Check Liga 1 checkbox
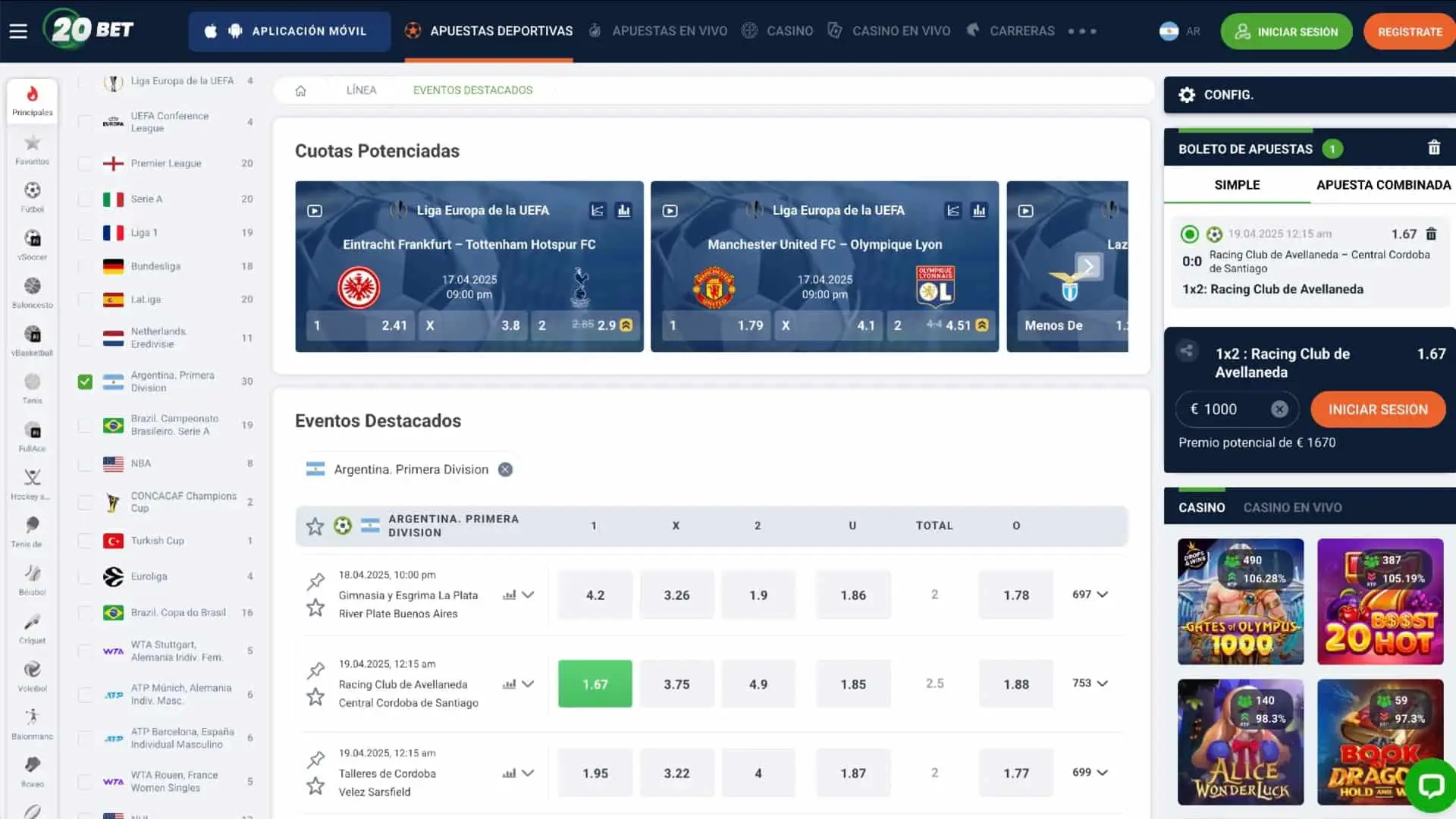The width and height of the screenshot is (1456, 819). tap(85, 233)
